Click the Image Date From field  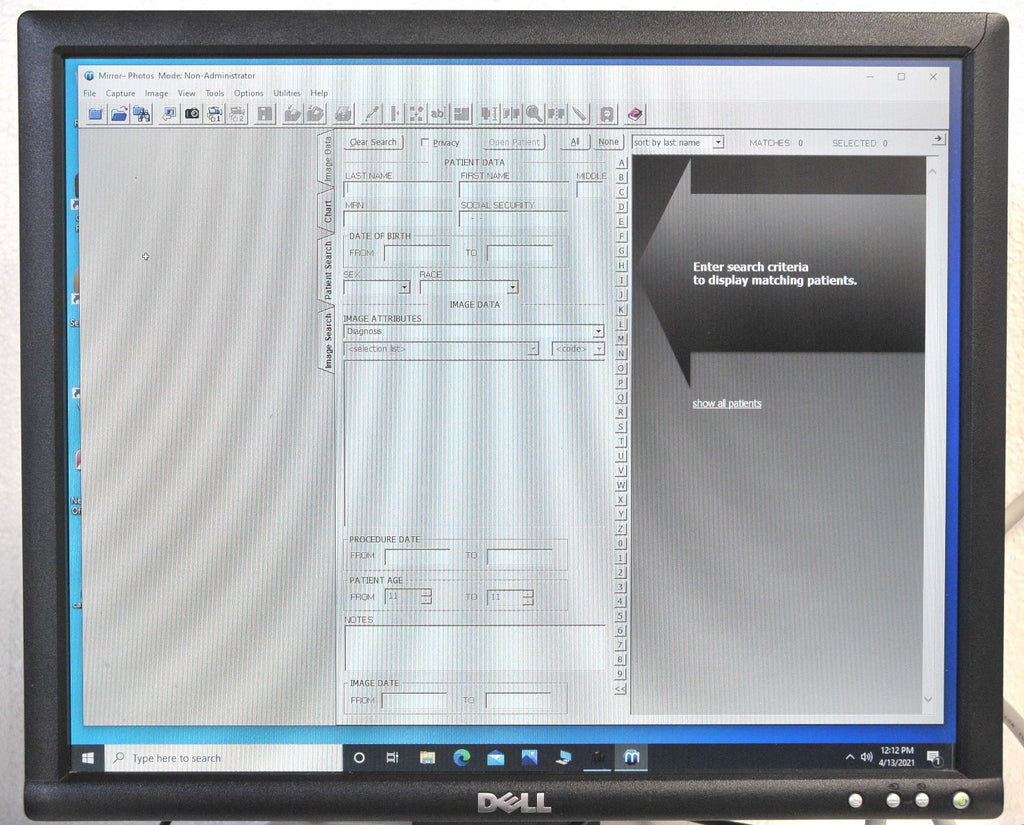pyautogui.click(x=414, y=700)
